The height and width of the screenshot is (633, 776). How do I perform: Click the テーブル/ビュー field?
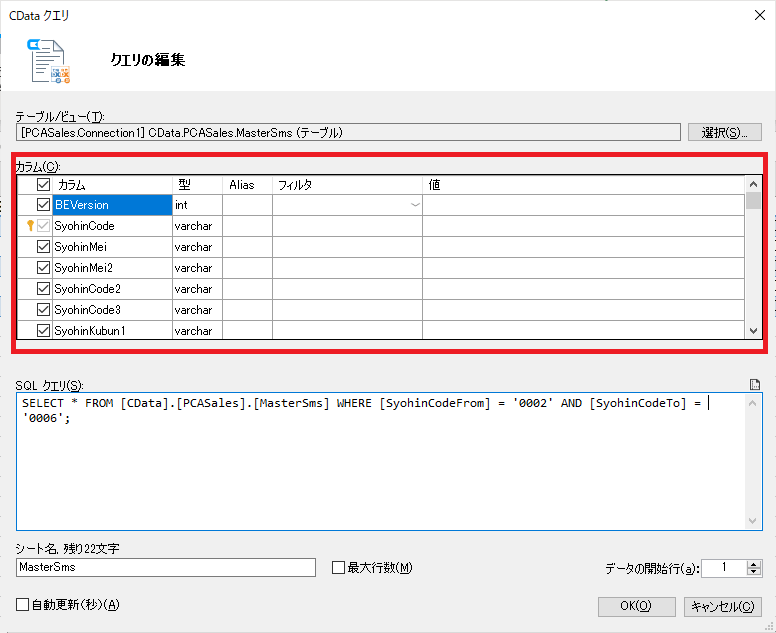tap(348, 133)
